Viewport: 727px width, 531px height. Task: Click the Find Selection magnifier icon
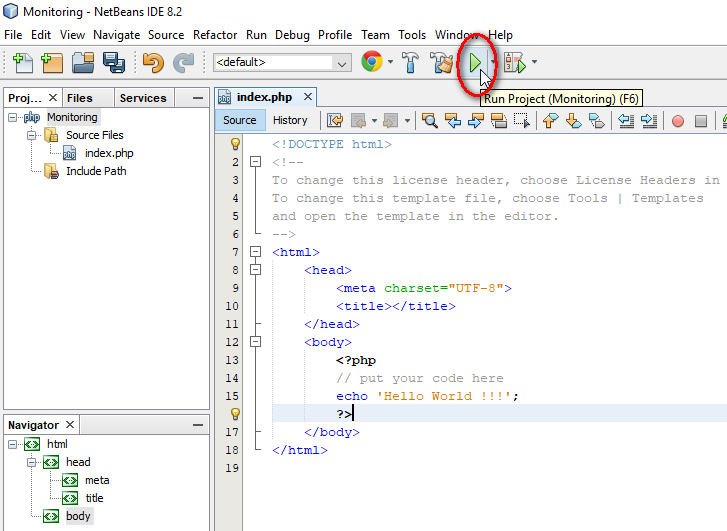coord(429,121)
